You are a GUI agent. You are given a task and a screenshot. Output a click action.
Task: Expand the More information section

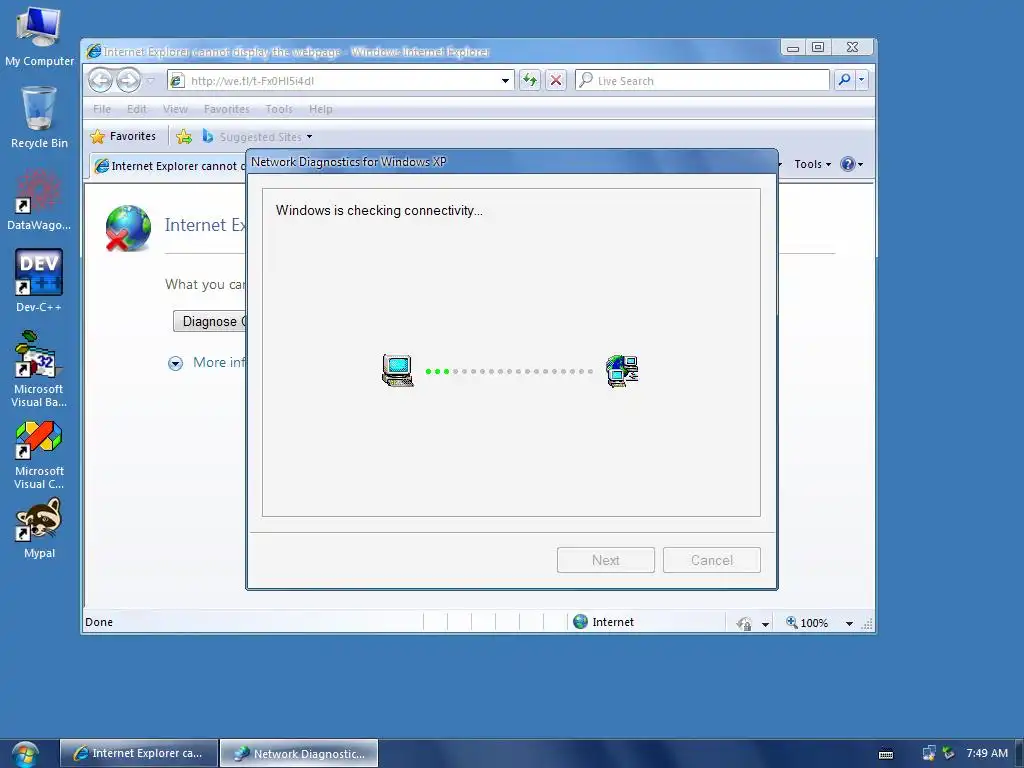175,363
